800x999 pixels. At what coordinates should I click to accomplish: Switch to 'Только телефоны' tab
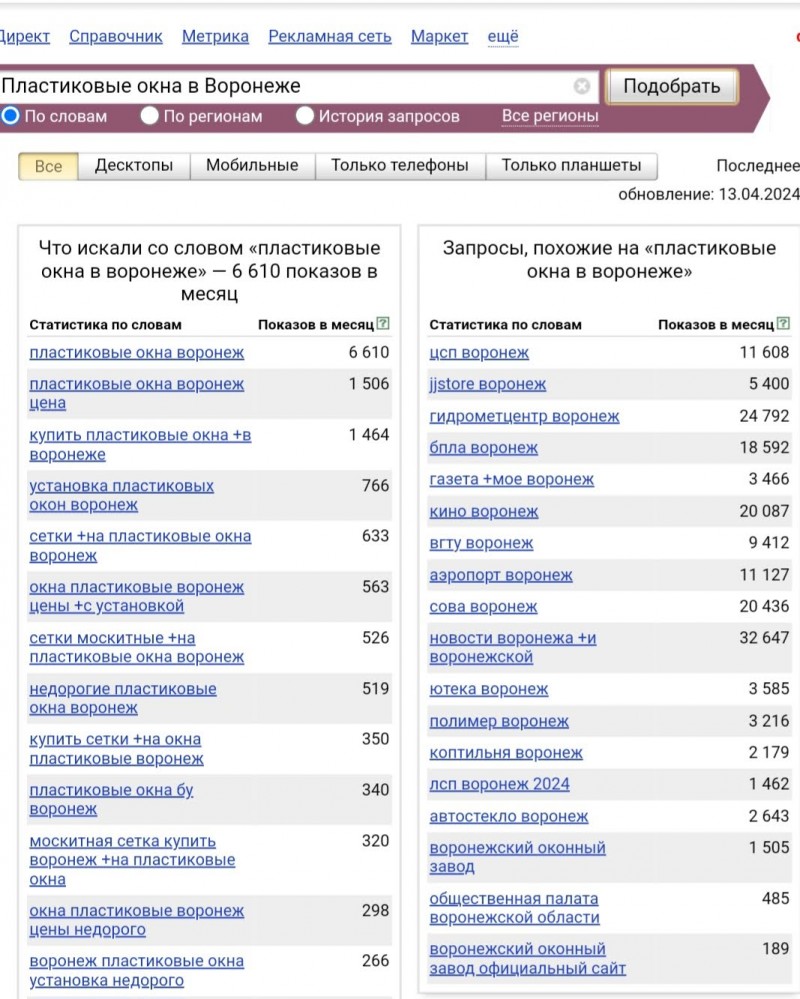tap(400, 166)
